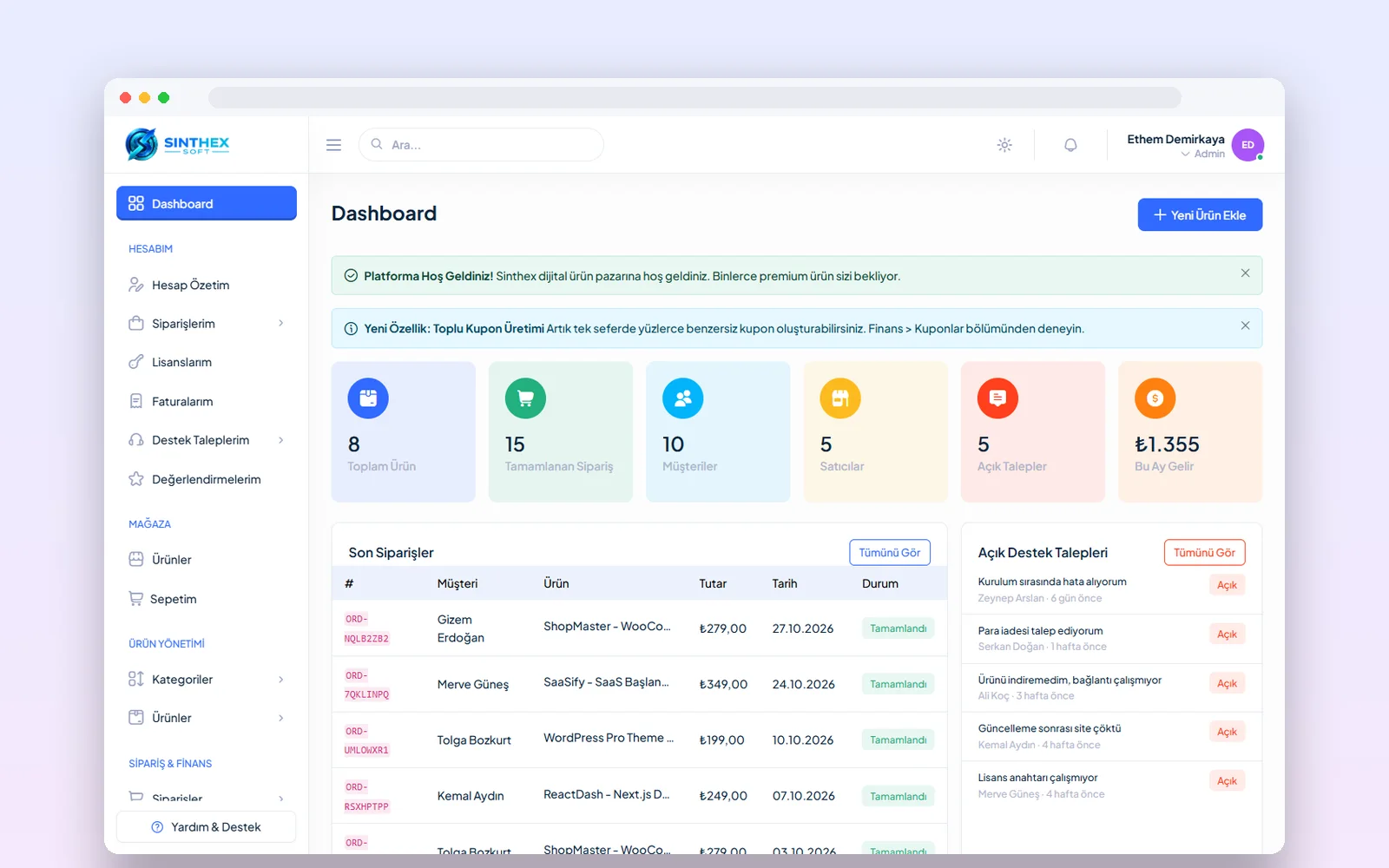
Task: Click the Ürünler store icon under Mağaza
Action: point(136,559)
